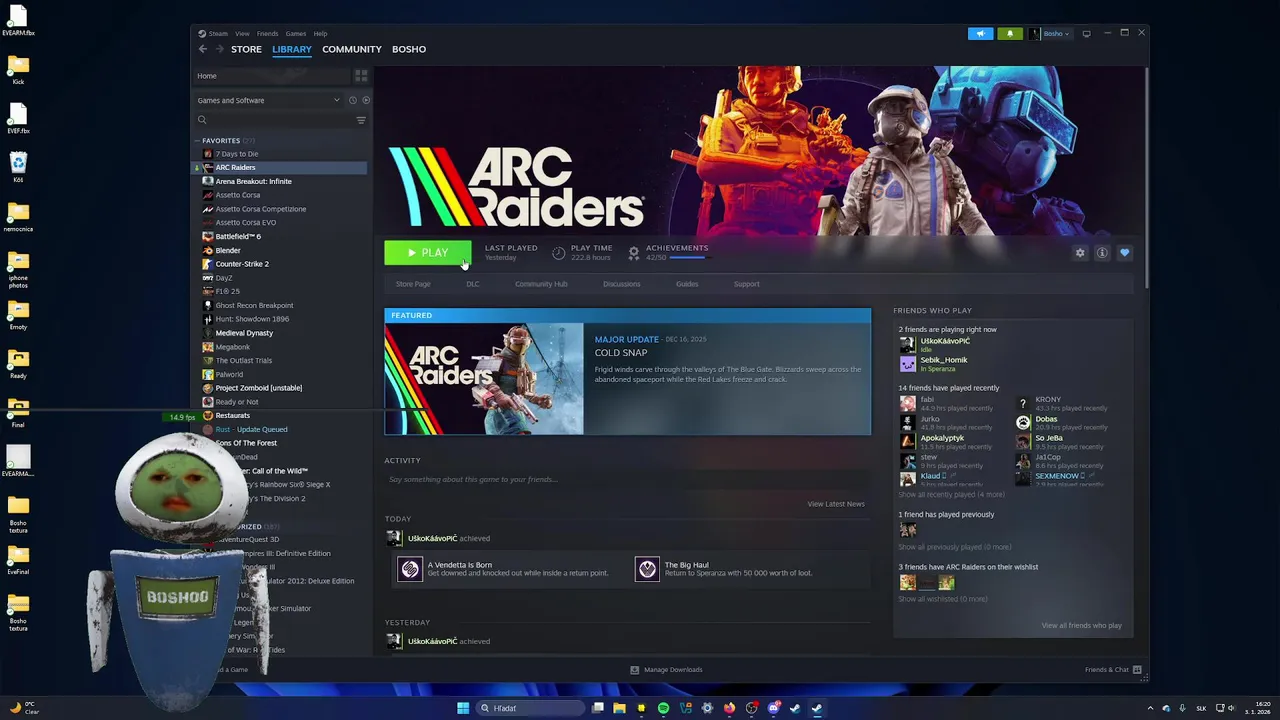
Task: Go forward with the Steam forward arrow
Action: [218, 49]
